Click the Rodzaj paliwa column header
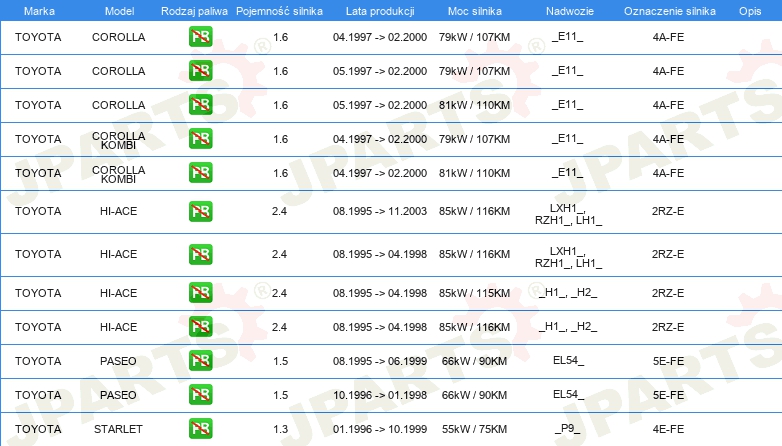This screenshot has width=782, height=446. pyautogui.click(x=194, y=11)
